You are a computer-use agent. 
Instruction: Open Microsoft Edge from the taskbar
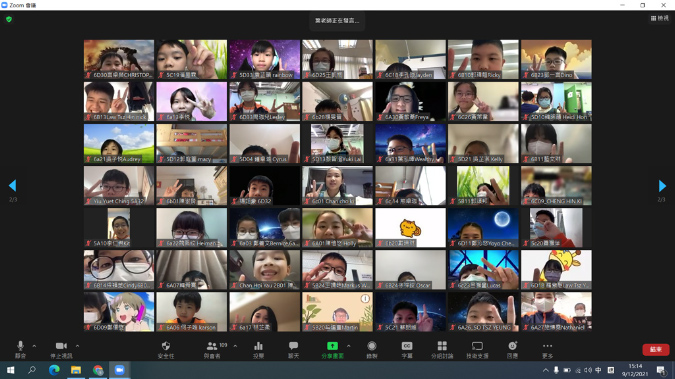pos(54,370)
